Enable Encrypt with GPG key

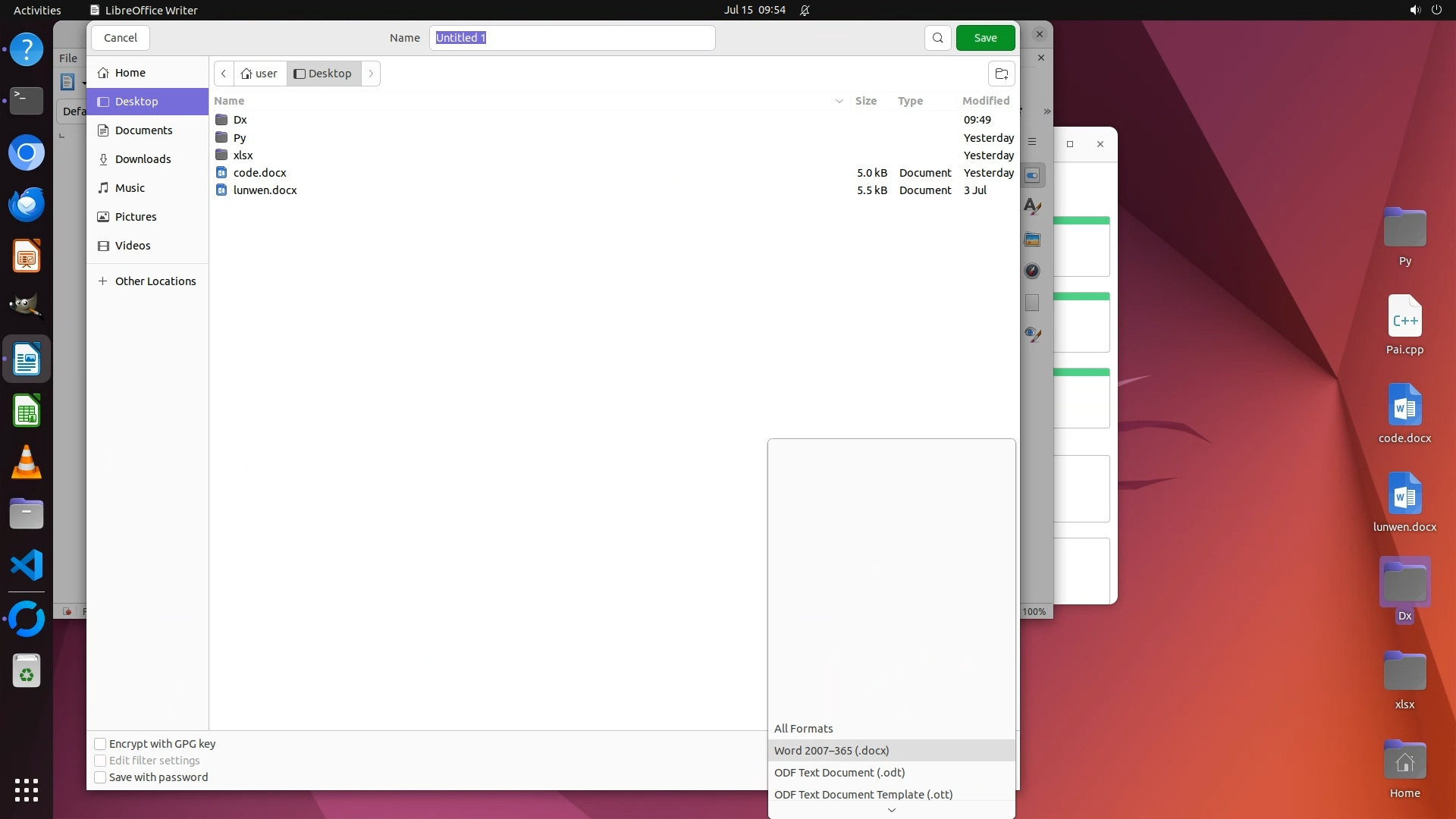100,744
